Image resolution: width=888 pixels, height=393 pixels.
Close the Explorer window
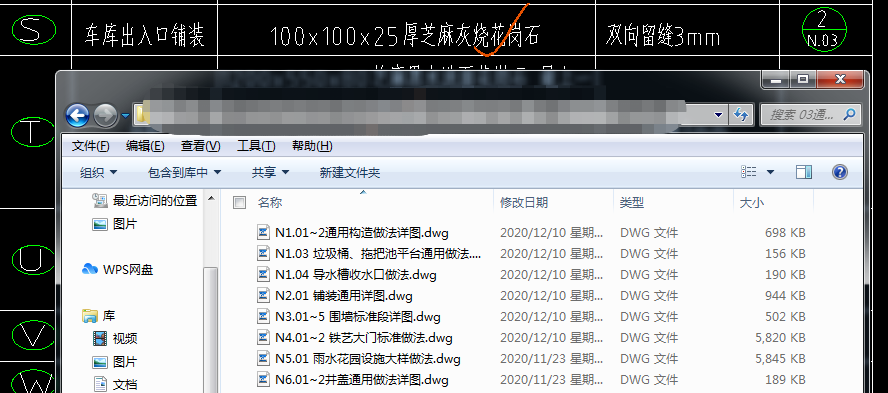pos(840,80)
